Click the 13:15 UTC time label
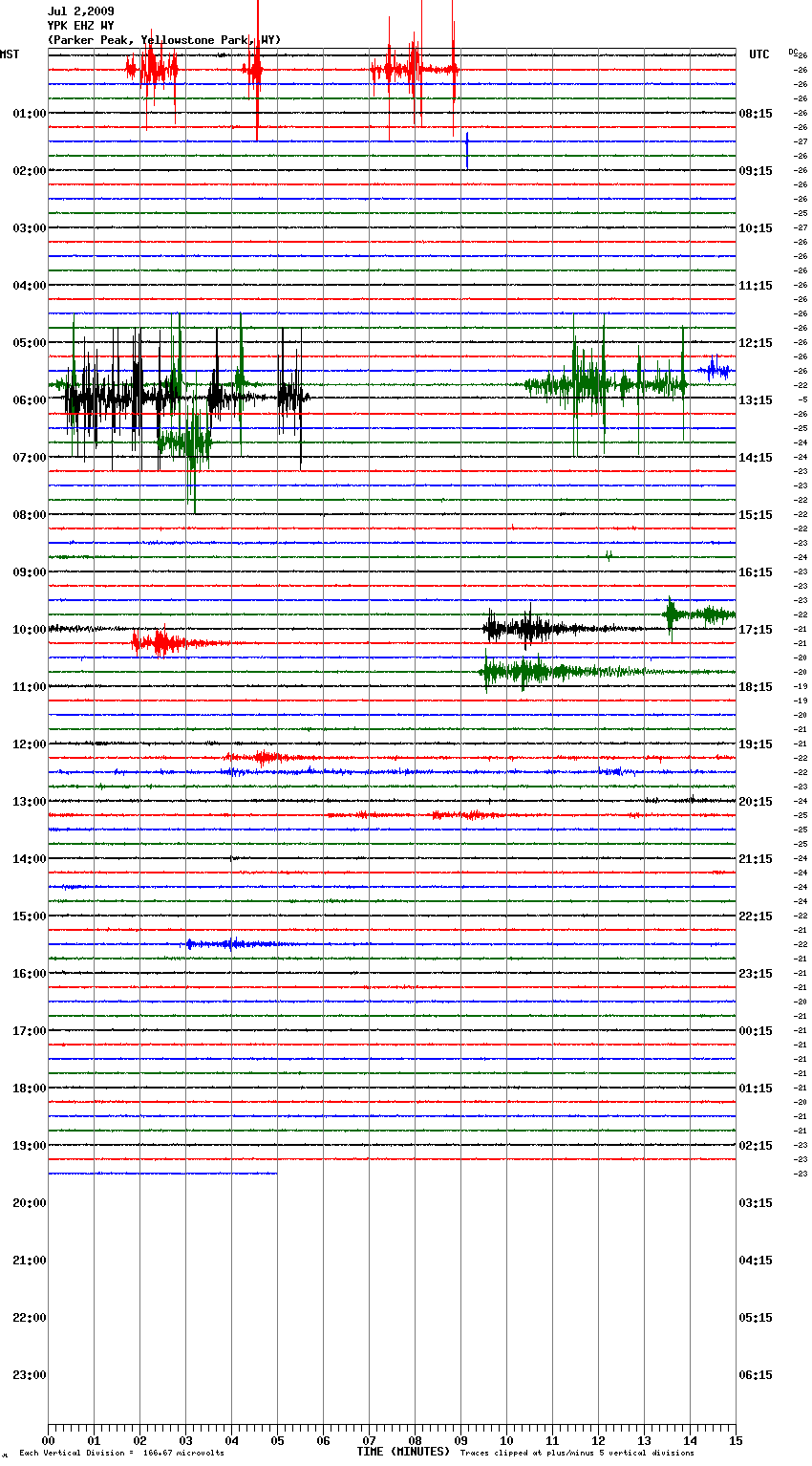The width and height of the screenshot is (812, 1466). click(756, 400)
